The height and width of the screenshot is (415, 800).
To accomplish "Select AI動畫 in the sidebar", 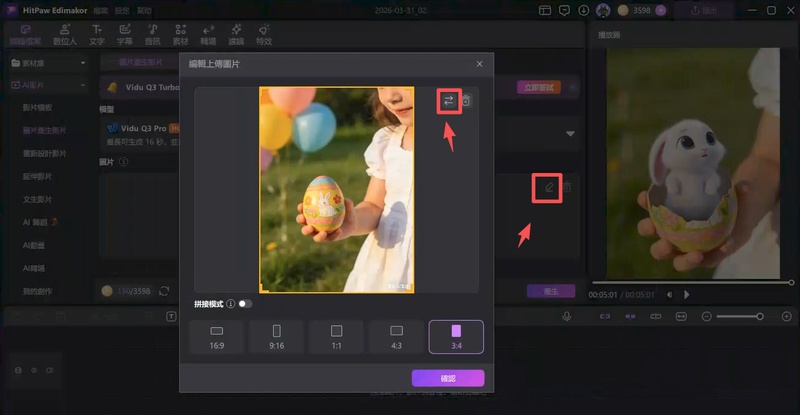I will (34, 246).
